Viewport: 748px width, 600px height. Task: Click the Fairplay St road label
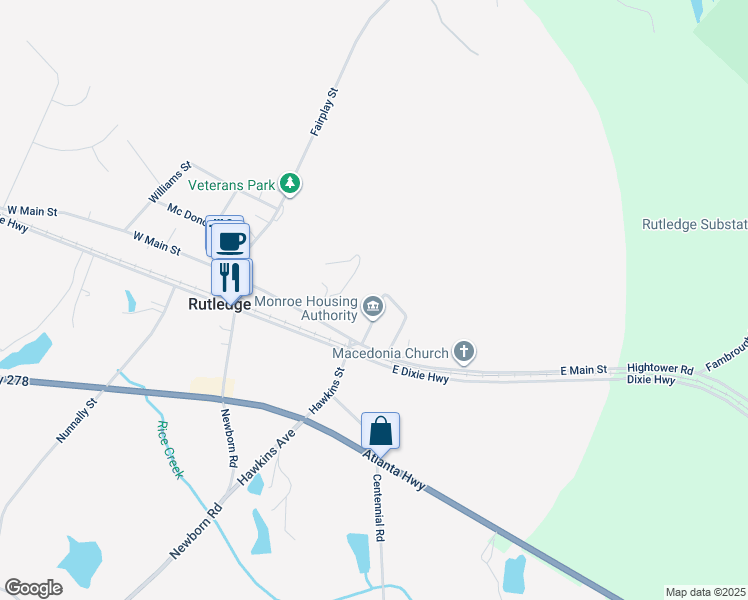[x=324, y=112]
